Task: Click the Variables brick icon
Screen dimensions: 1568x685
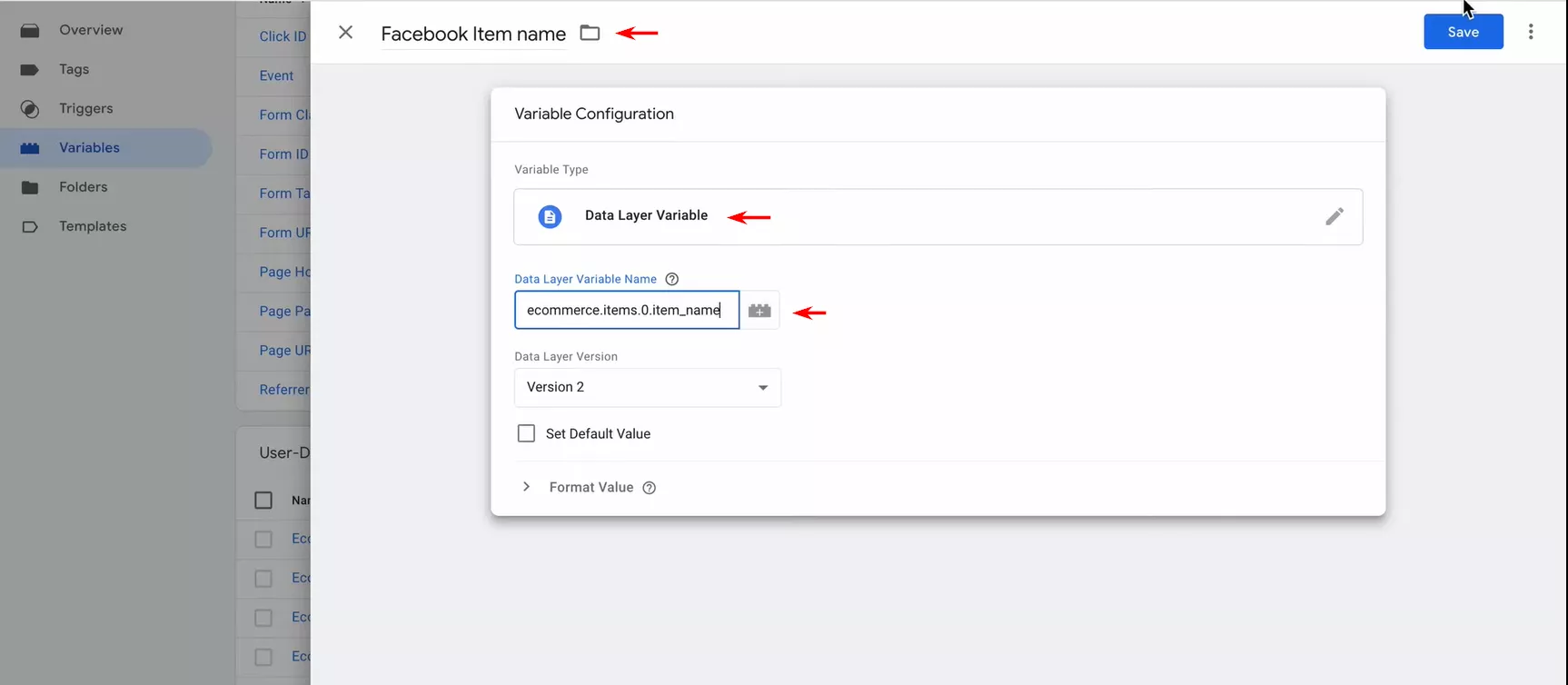Action: [x=30, y=148]
